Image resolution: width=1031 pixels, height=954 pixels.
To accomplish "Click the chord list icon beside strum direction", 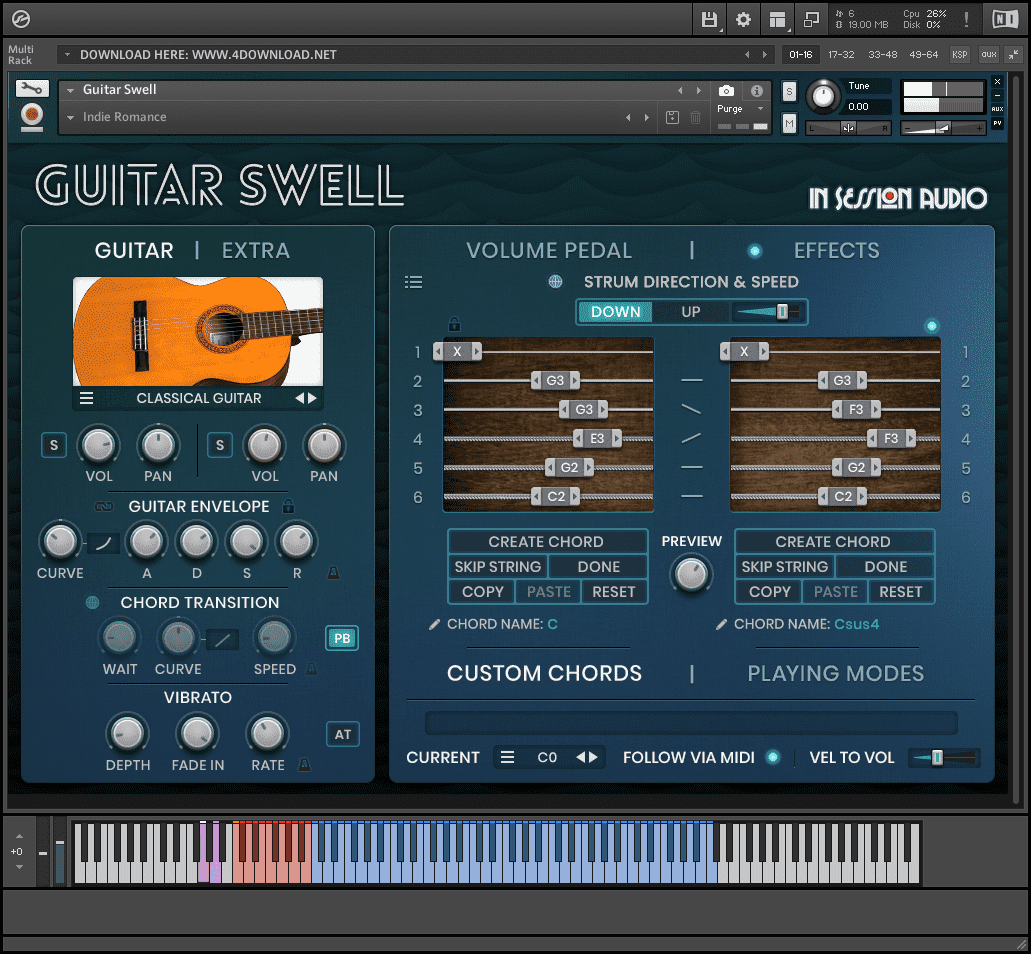I will (414, 282).
